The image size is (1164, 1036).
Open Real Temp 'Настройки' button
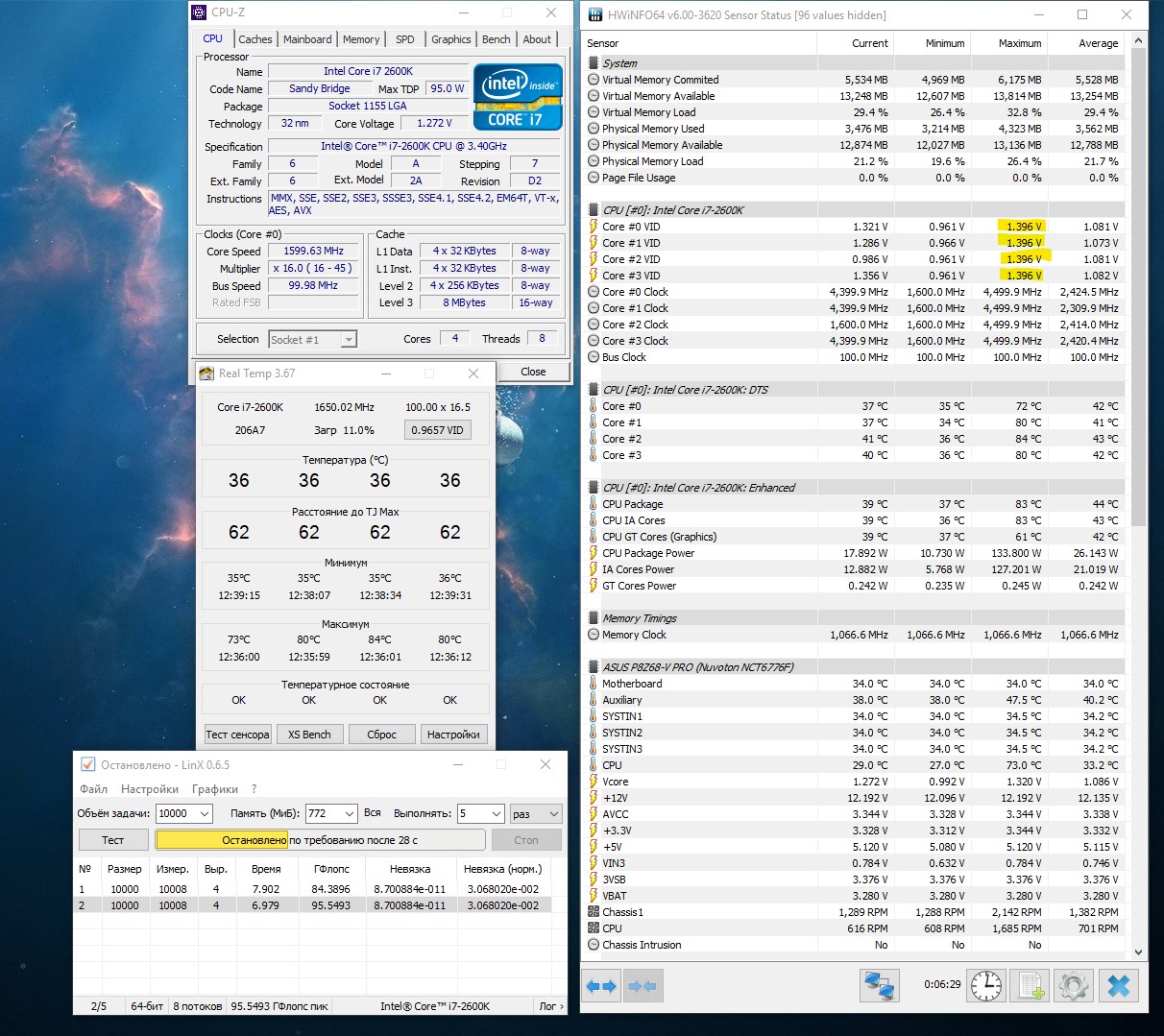(453, 735)
